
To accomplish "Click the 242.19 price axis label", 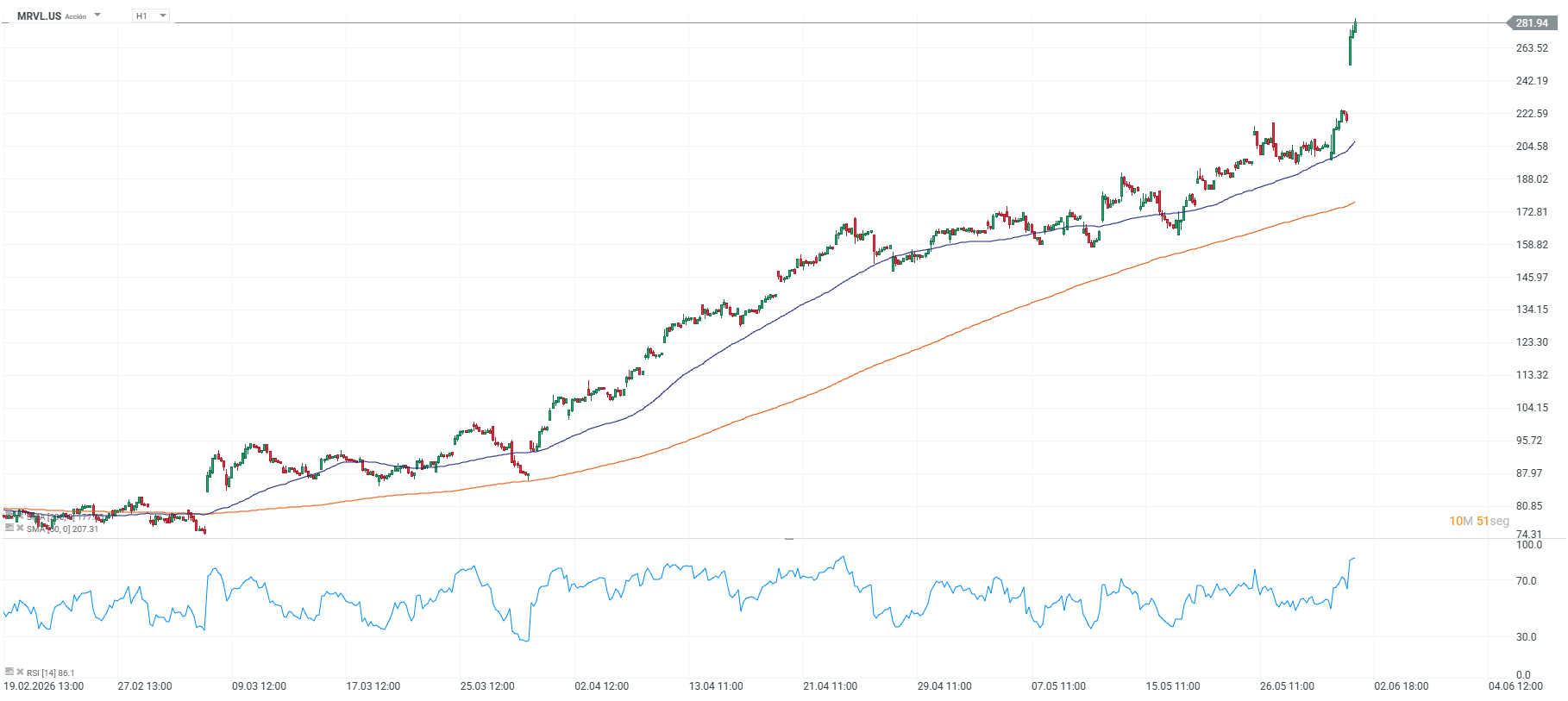I will point(1532,81).
